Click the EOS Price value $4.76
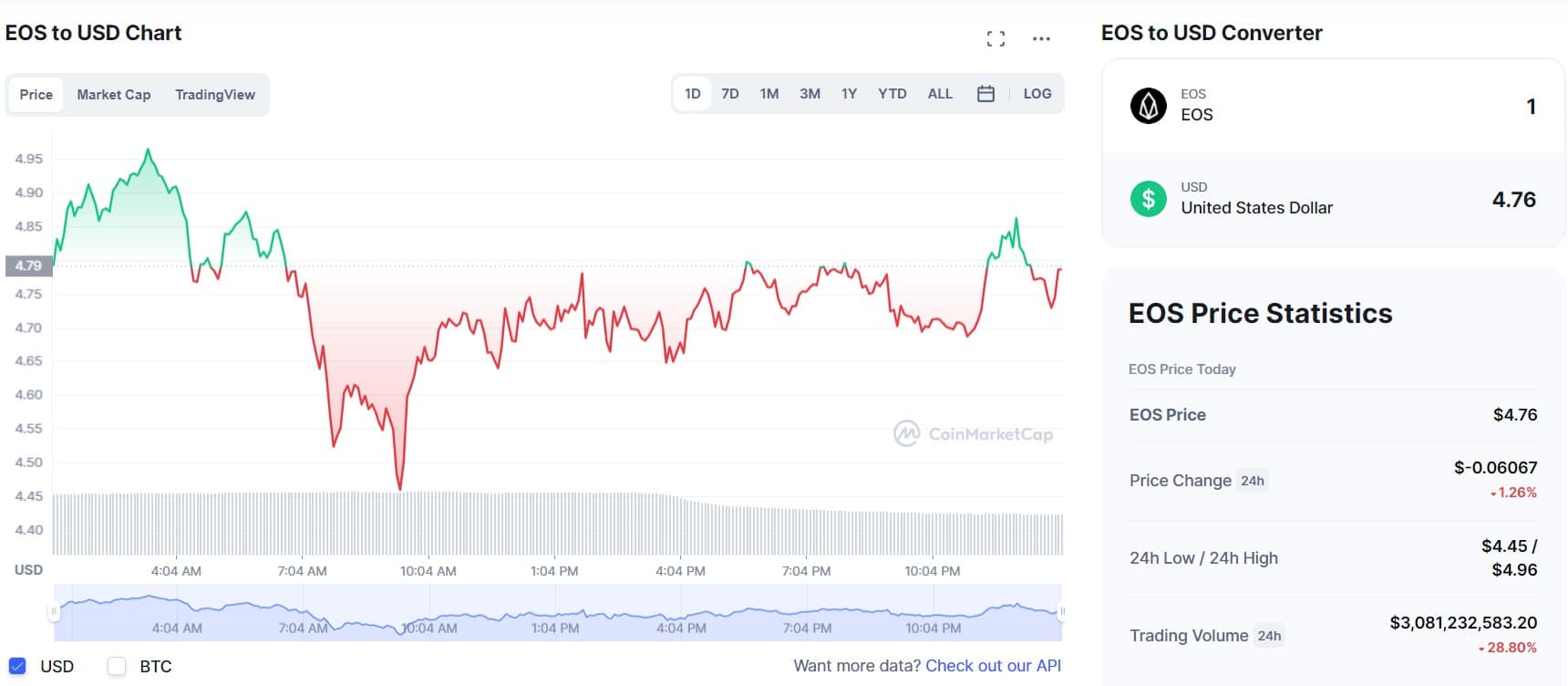1568x686 pixels. coord(1514,415)
